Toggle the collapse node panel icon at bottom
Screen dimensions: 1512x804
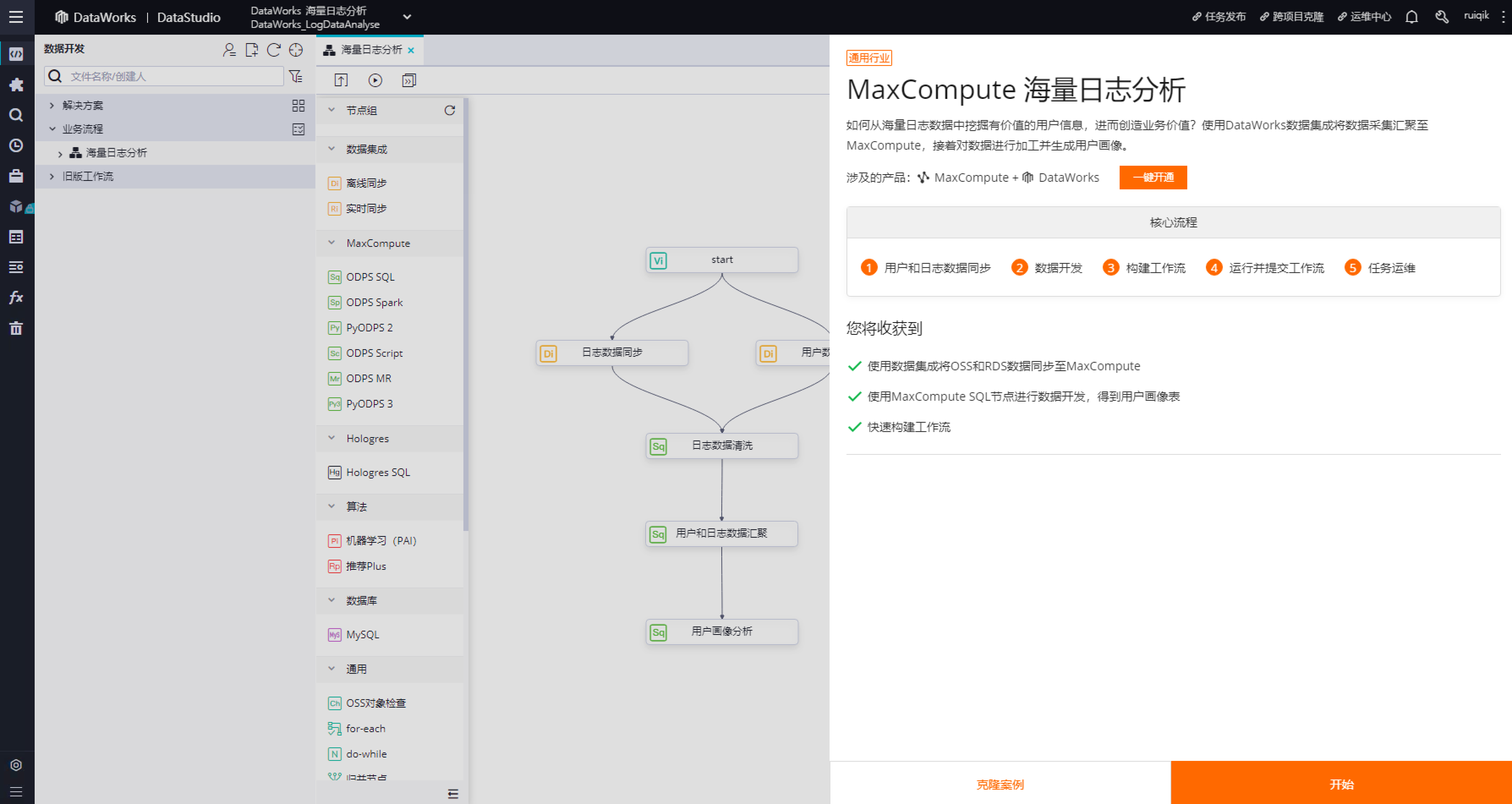(x=452, y=794)
